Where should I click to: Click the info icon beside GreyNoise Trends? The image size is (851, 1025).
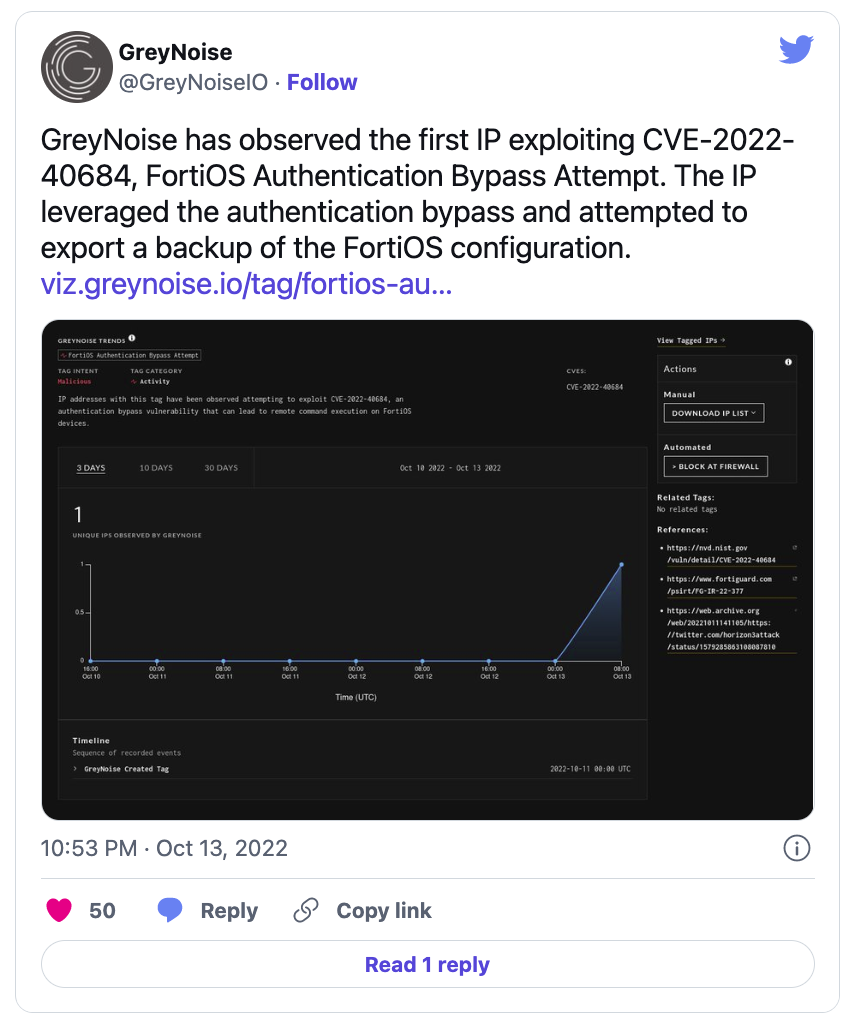[132, 338]
